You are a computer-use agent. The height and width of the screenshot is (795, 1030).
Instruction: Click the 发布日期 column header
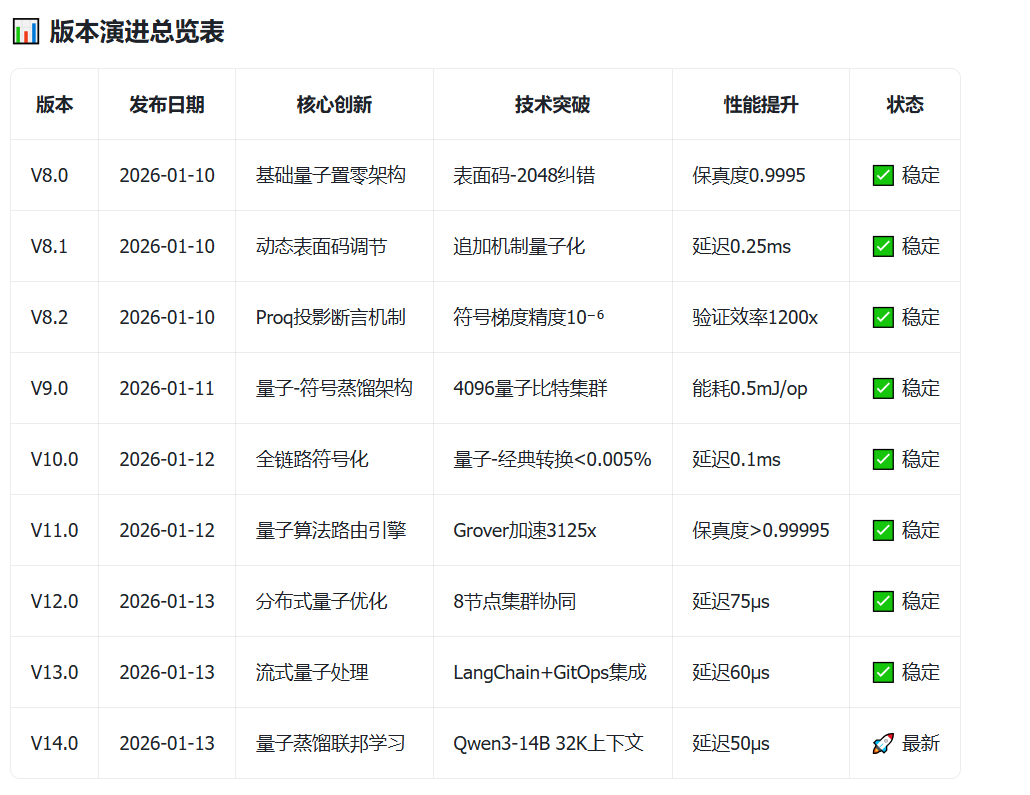(x=167, y=104)
